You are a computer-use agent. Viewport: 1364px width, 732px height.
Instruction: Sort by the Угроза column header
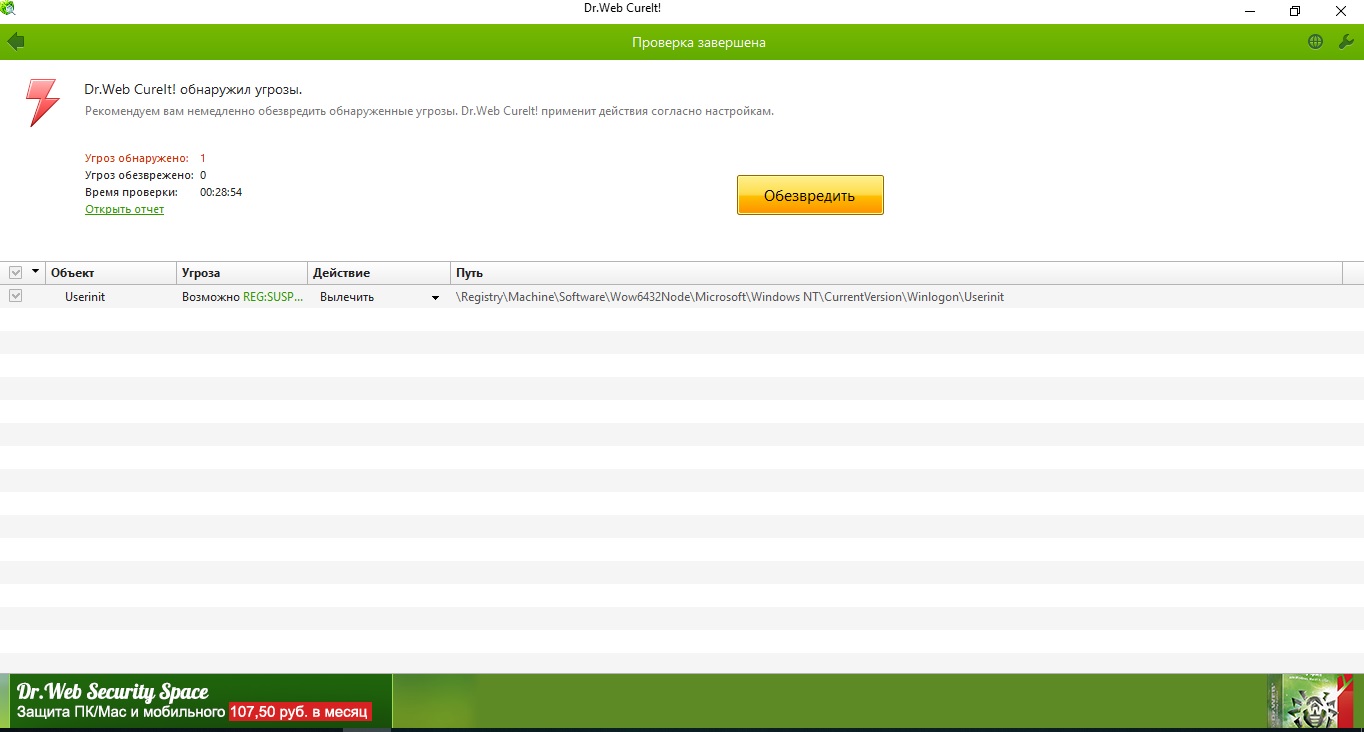pos(242,273)
